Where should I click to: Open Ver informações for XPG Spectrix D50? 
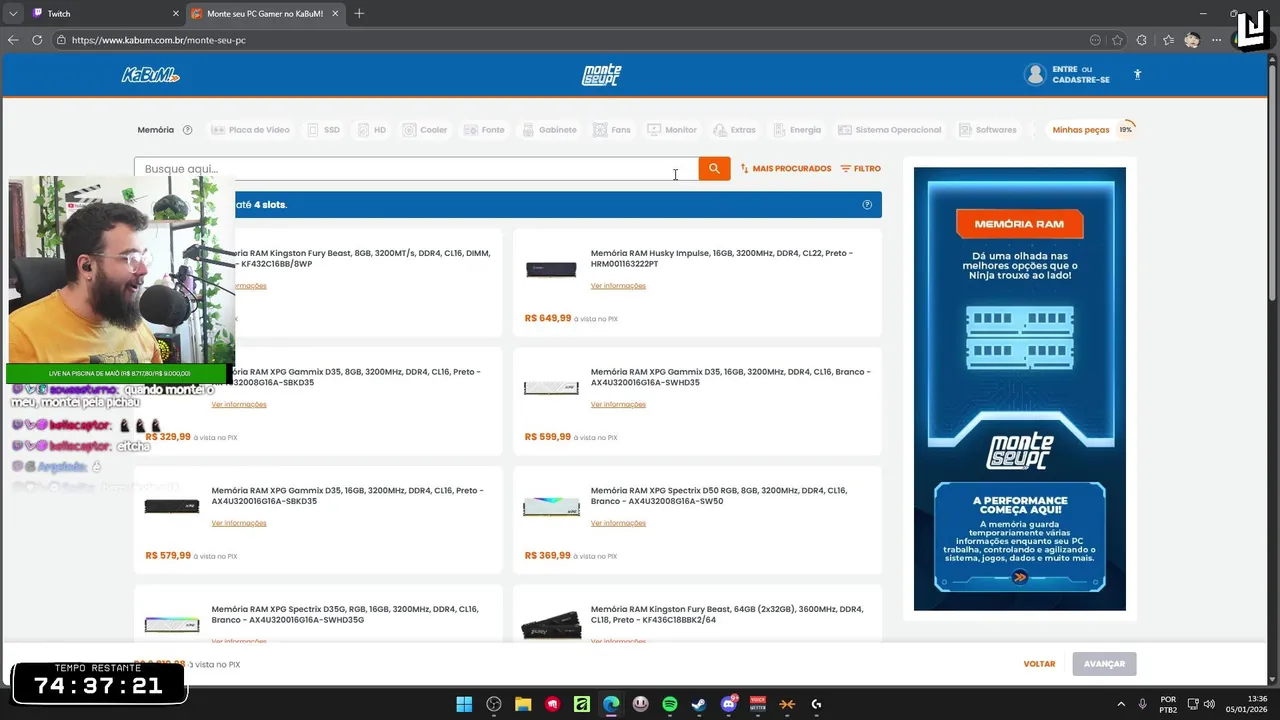[618, 523]
